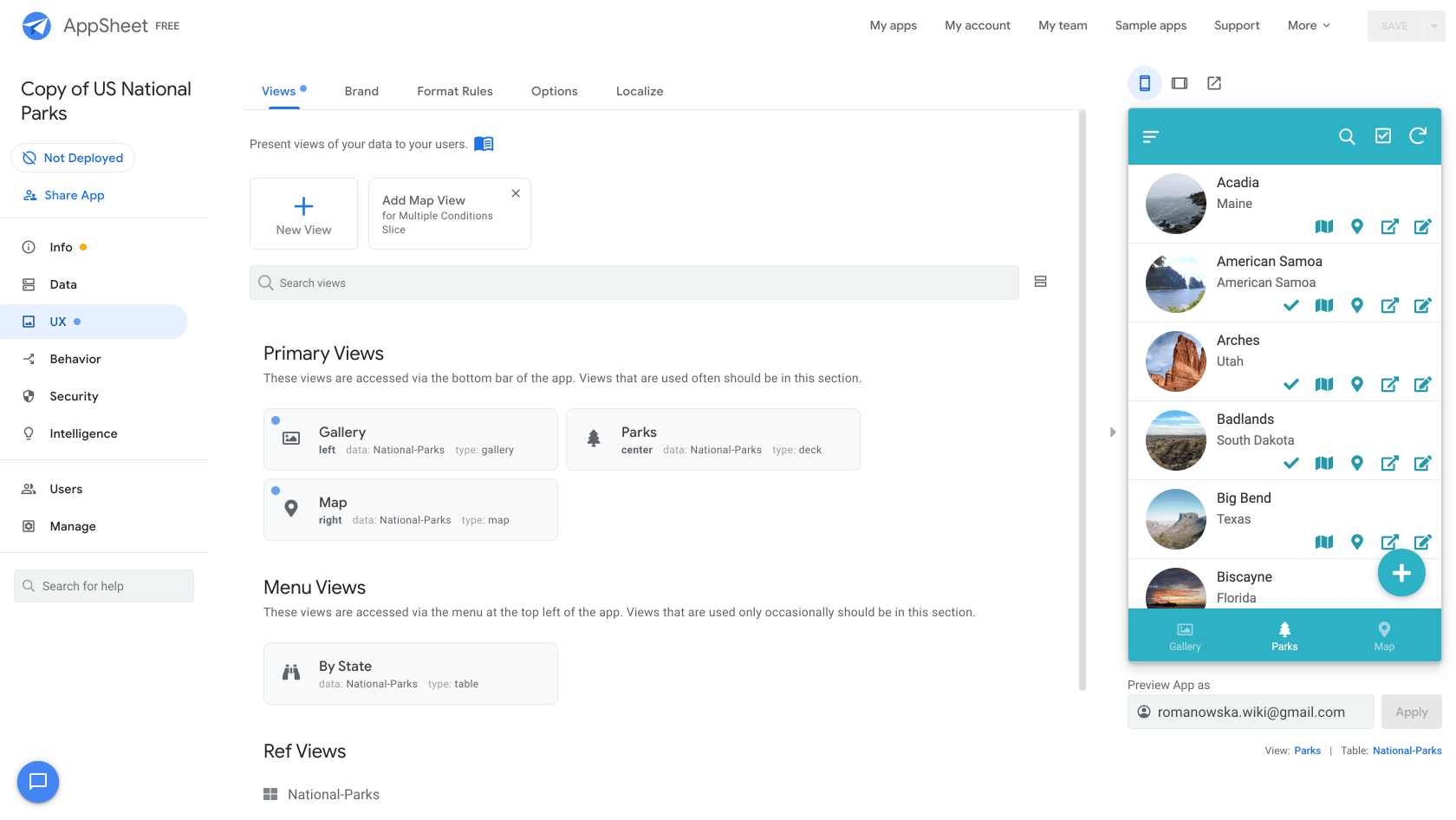Switch to mobile phone preview mode
Screen dimensions: 1456x820
[x=1145, y=83]
